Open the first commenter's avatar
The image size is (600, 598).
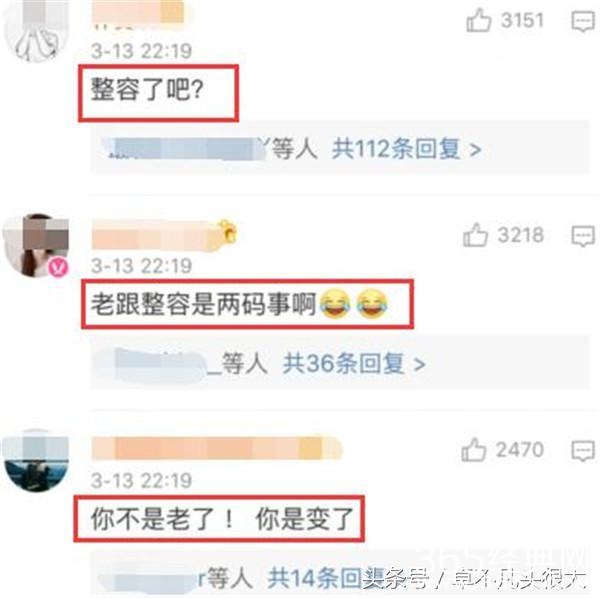[x=35, y=31]
